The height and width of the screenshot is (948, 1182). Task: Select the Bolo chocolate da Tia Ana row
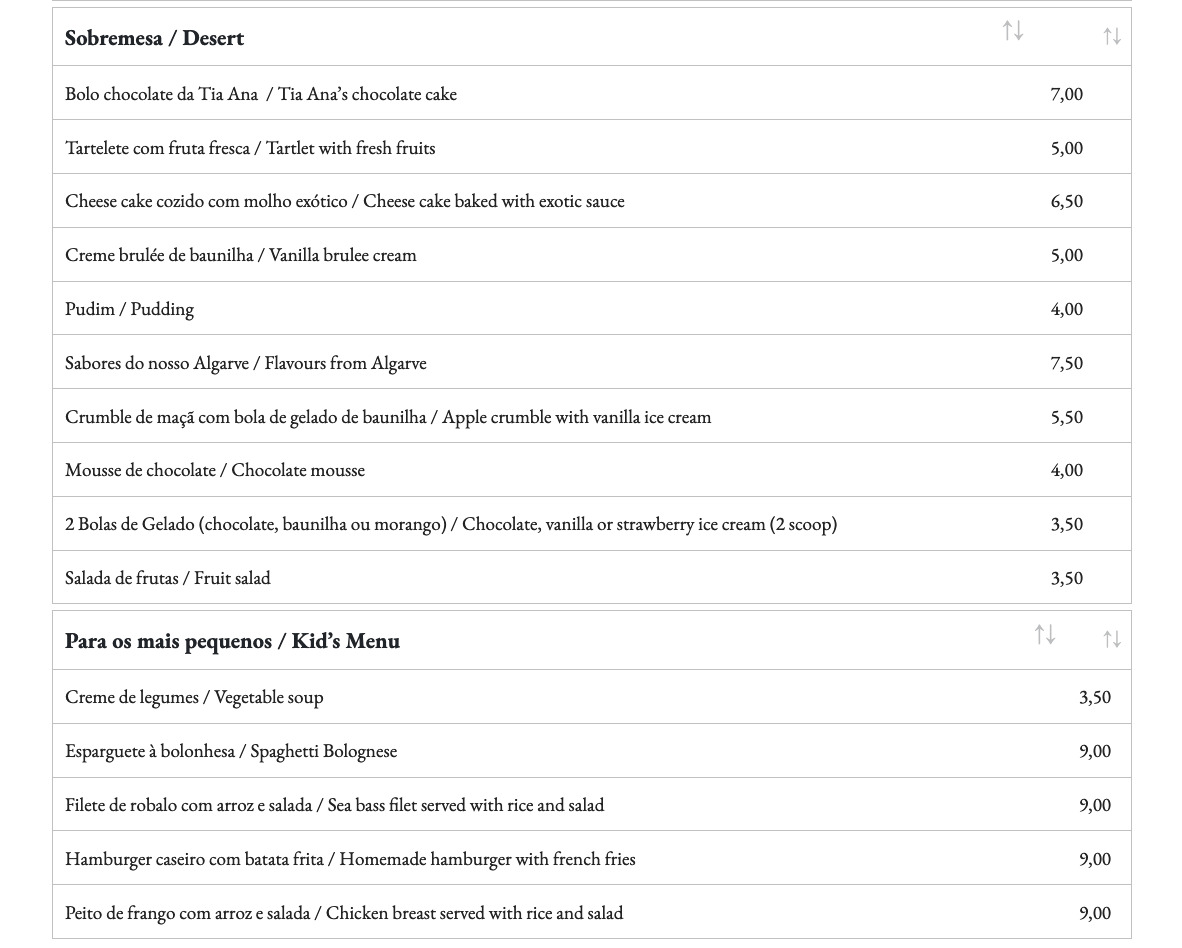point(261,94)
